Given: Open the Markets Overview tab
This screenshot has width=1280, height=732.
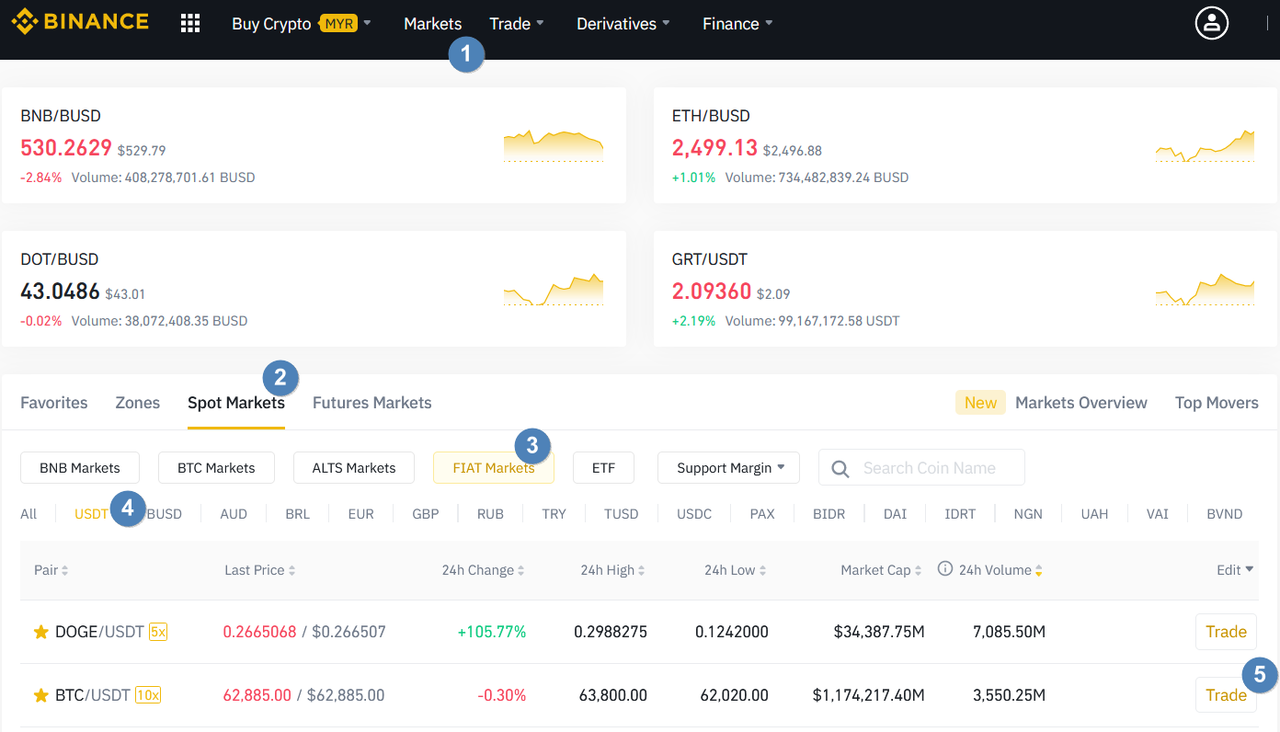Looking at the screenshot, I should (x=1081, y=402).
